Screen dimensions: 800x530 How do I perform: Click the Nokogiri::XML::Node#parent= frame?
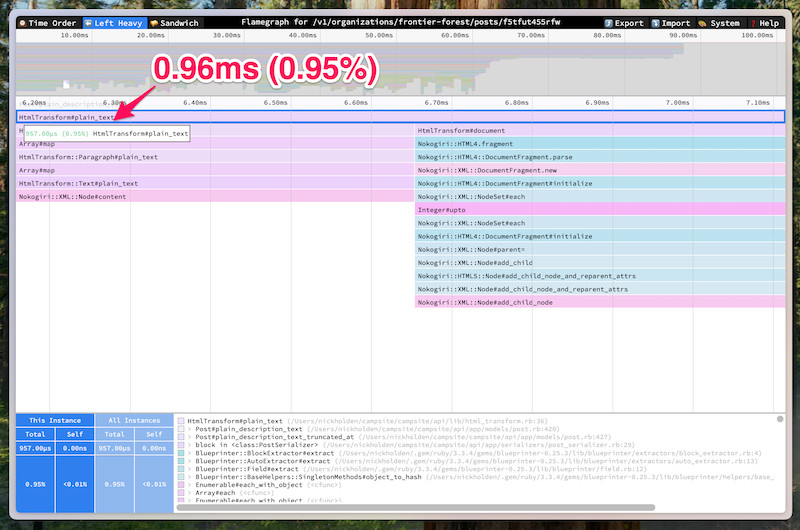(600, 249)
